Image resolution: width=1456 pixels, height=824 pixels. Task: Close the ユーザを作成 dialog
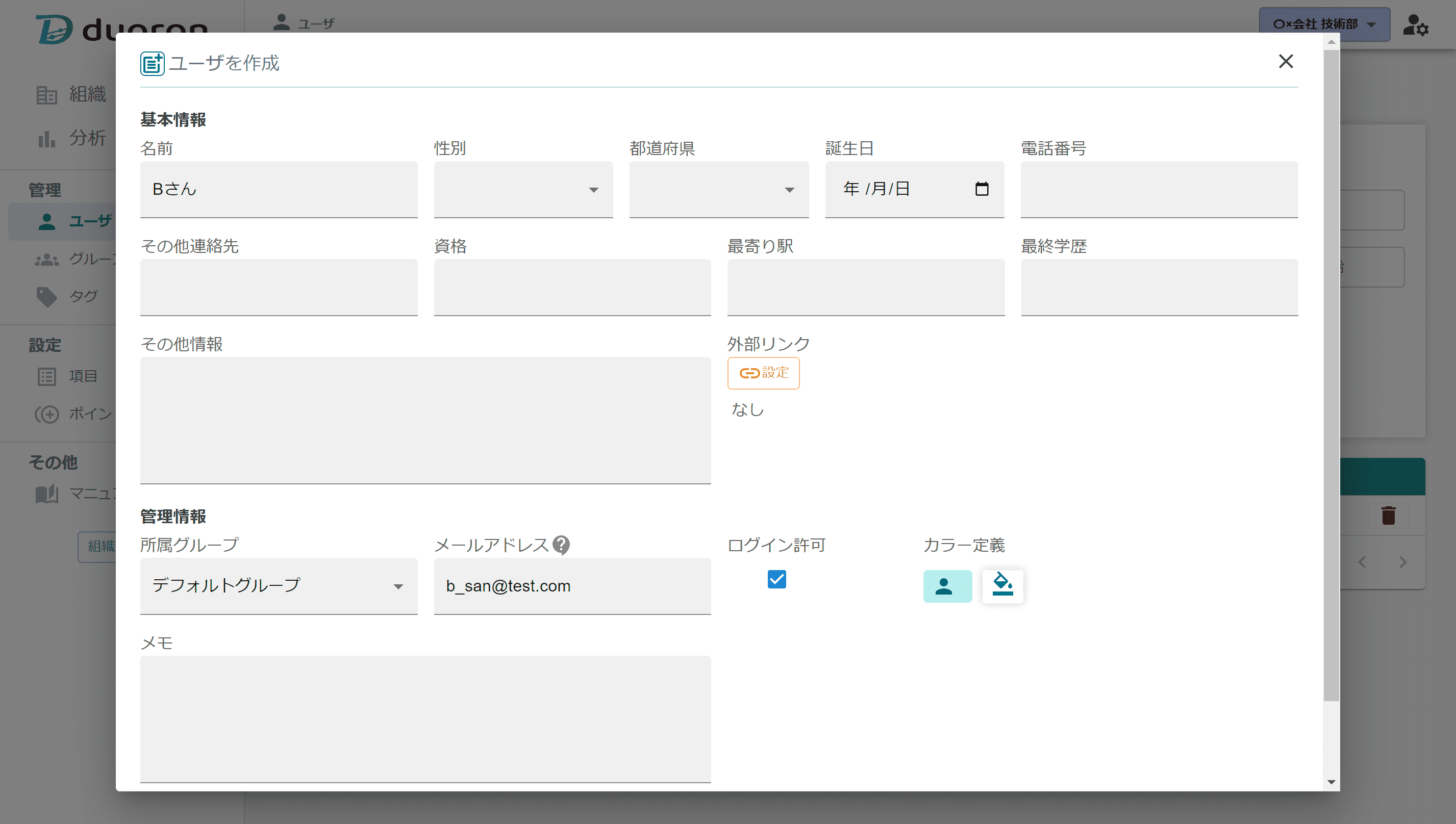pyautogui.click(x=1286, y=61)
